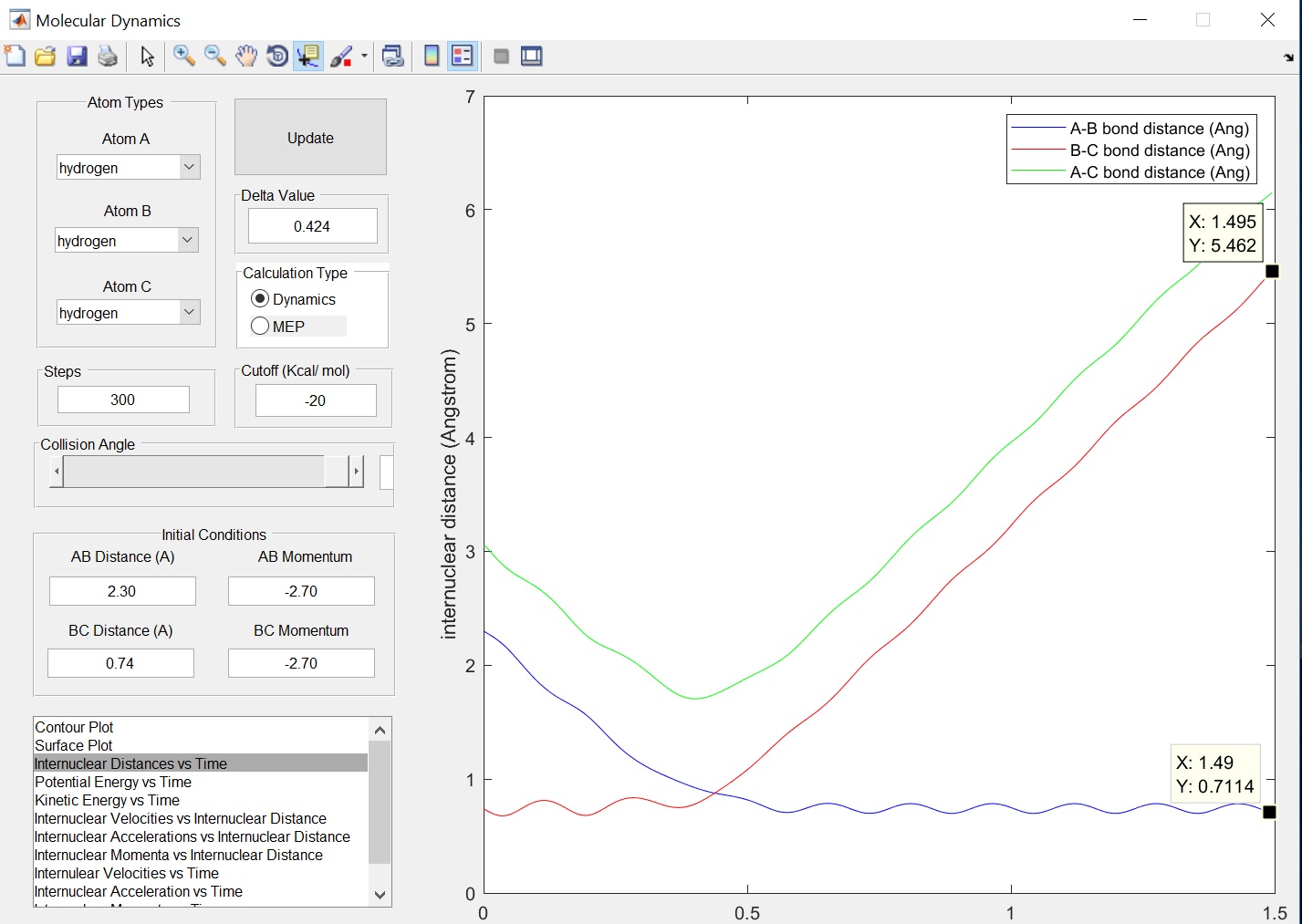The height and width of the screenshot is (924, 1302).
Task: Click the New Figure toolbar icon
Action: coord(15,57)
